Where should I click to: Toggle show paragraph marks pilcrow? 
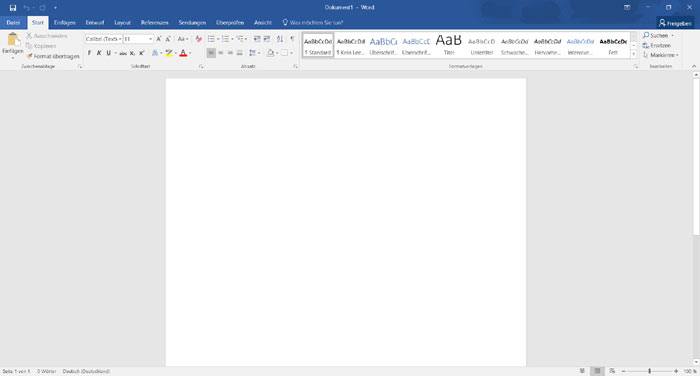(292, 39)
